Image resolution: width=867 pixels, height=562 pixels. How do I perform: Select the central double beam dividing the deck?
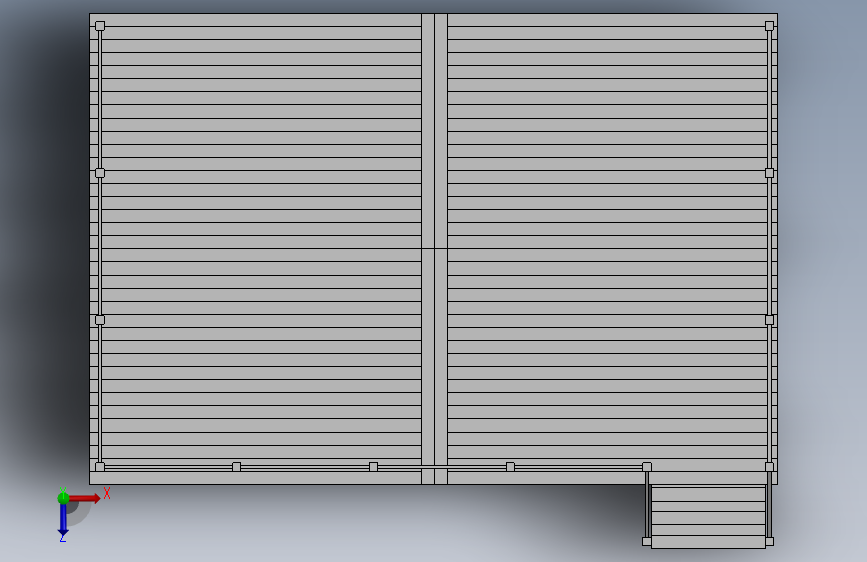[434, 249]
